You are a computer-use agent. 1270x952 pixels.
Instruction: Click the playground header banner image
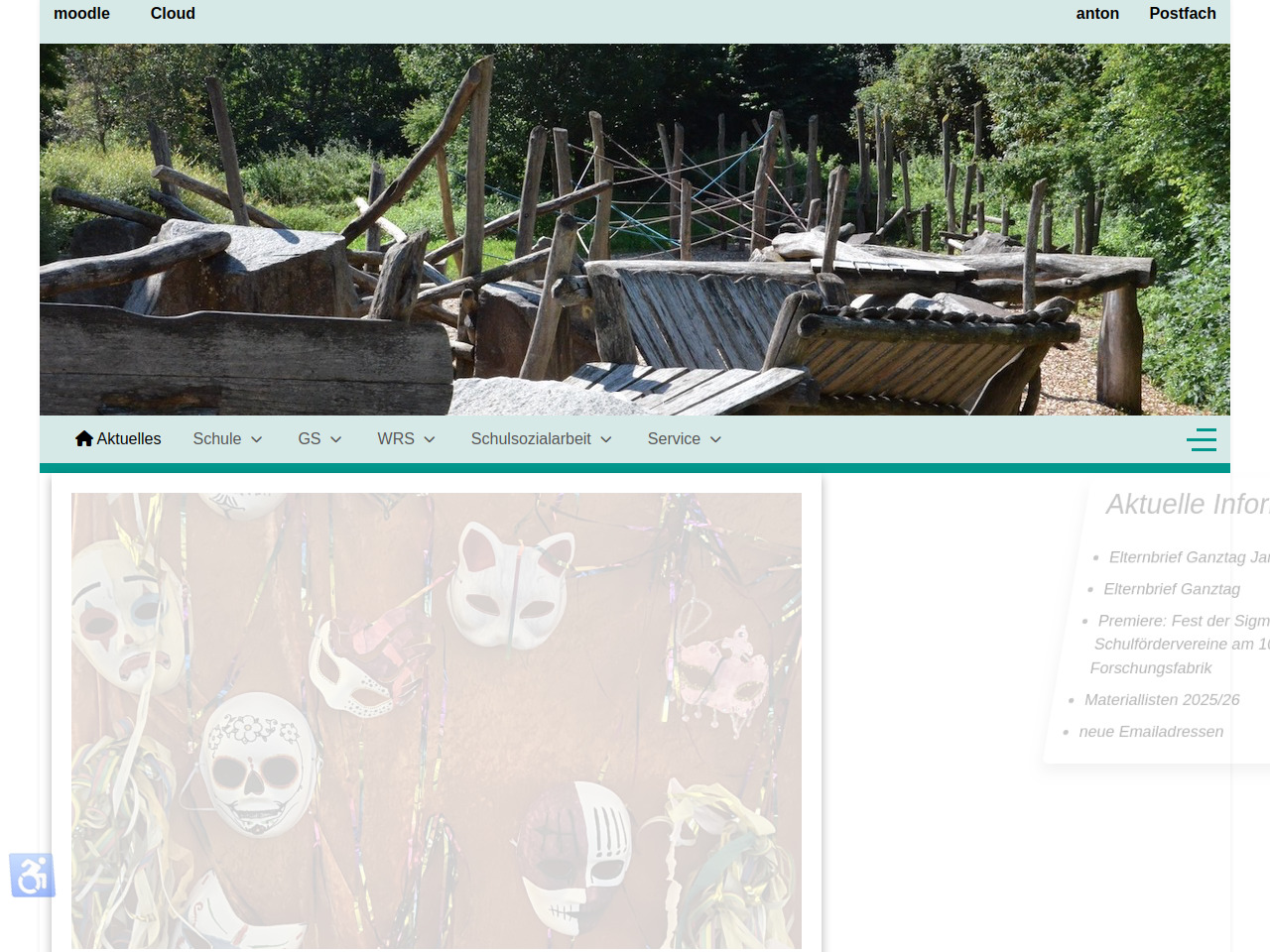[635, 228]
